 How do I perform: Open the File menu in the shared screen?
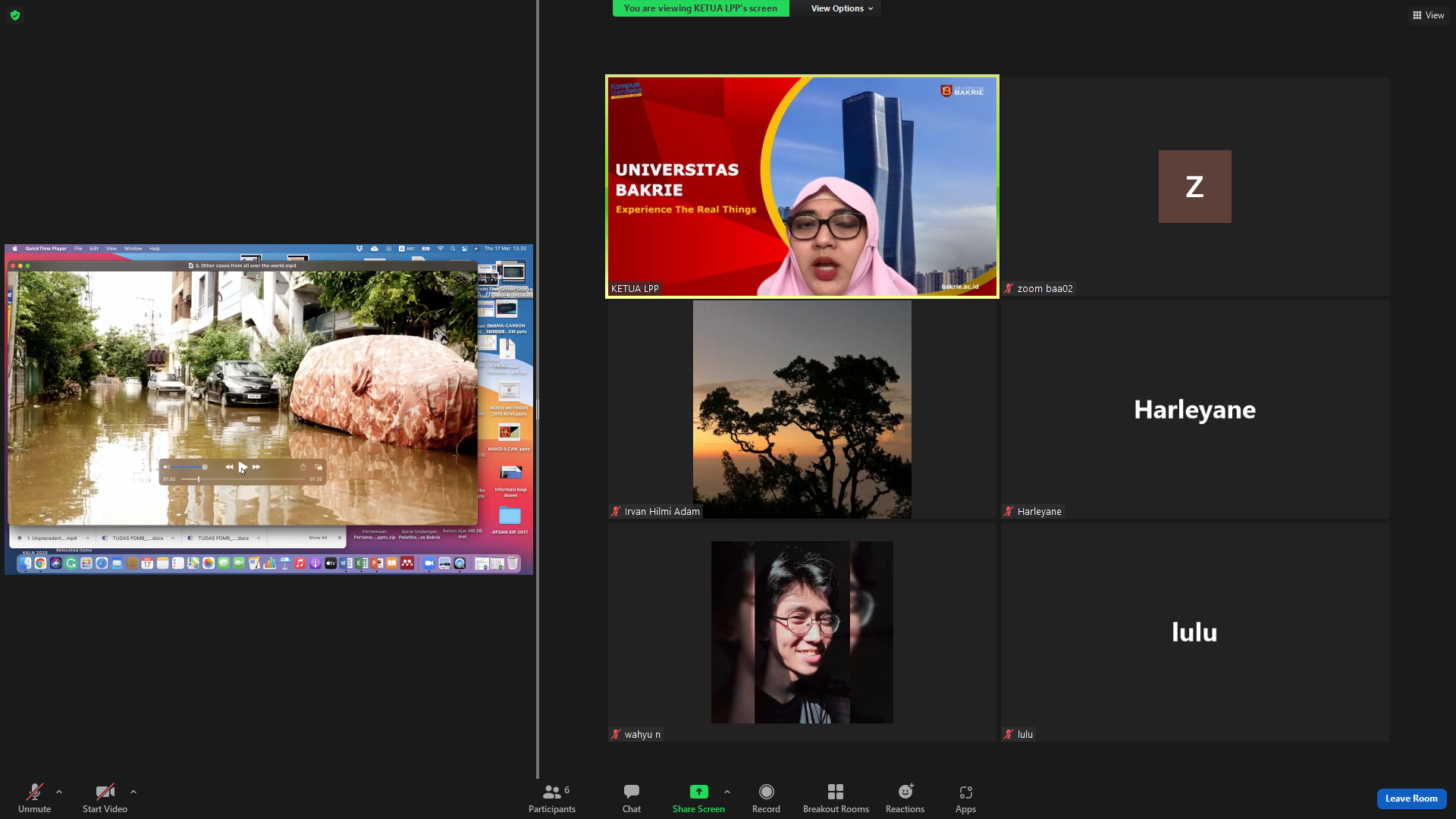coord(78,249)
